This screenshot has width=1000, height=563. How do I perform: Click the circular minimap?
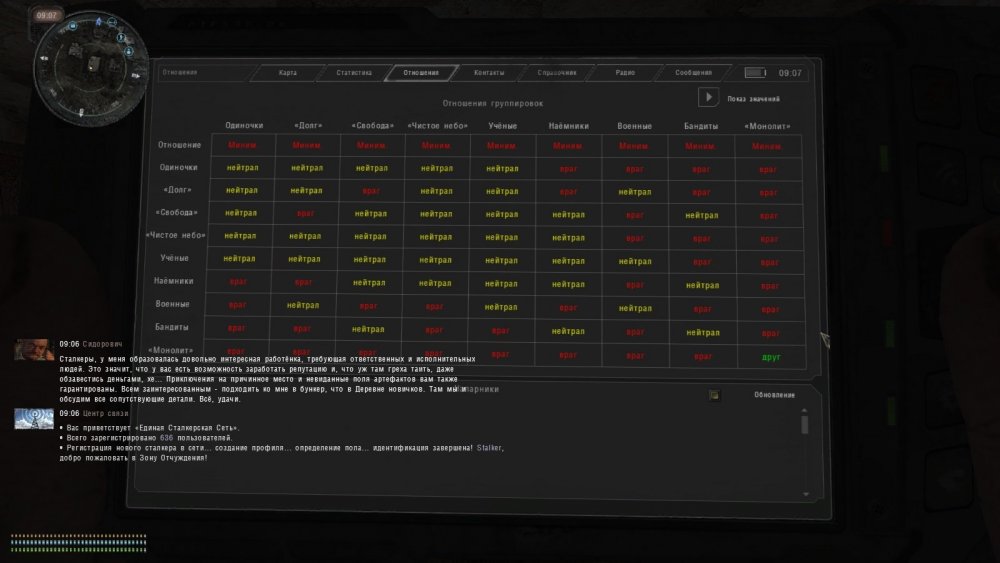tap(89, 68)
